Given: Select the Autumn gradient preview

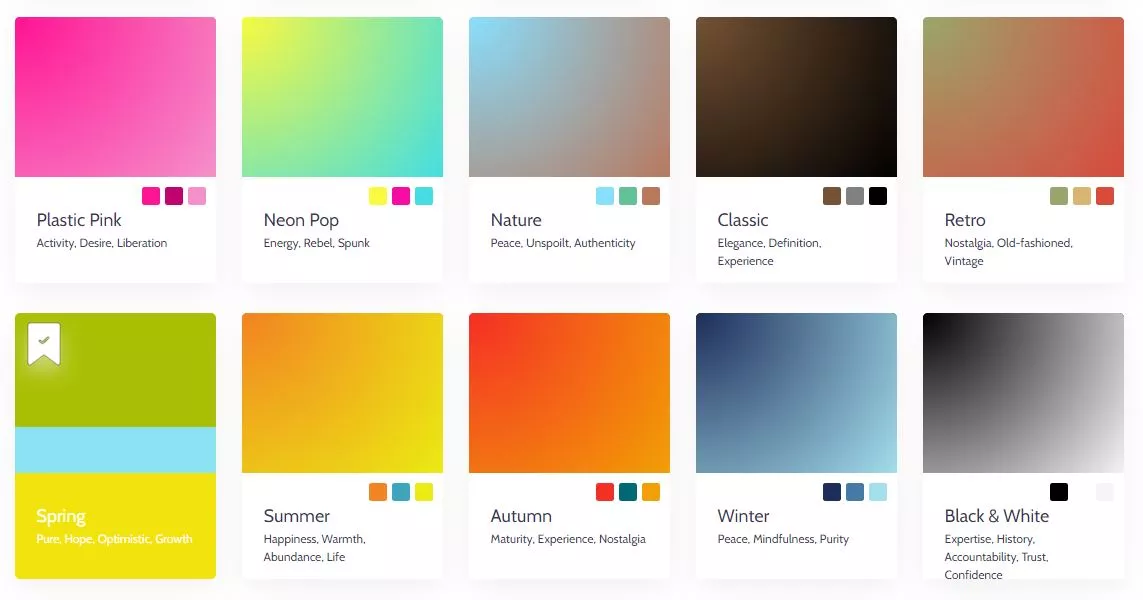Looking at the screenshot, I should 569,393.
